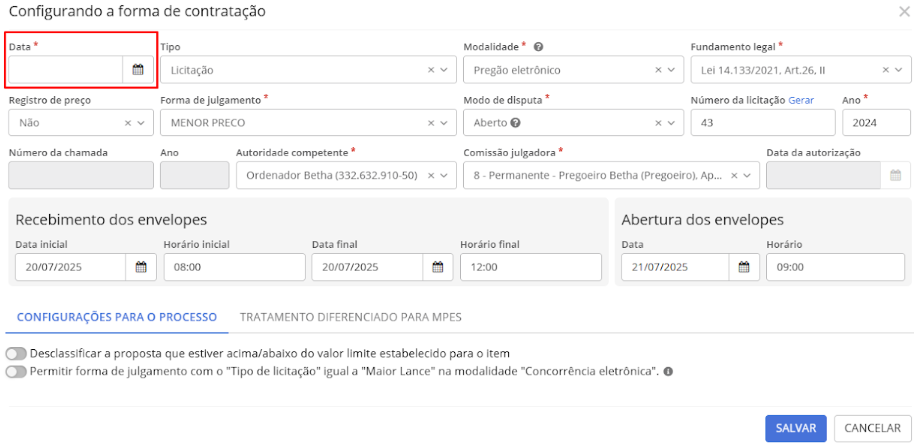Image resolution: width=914 pixels, height=448 pixels.
Task: Toggle Desclassificar a proposta acima/abaixo do limite
Action: pyautogui.click(x=16, y=354)
